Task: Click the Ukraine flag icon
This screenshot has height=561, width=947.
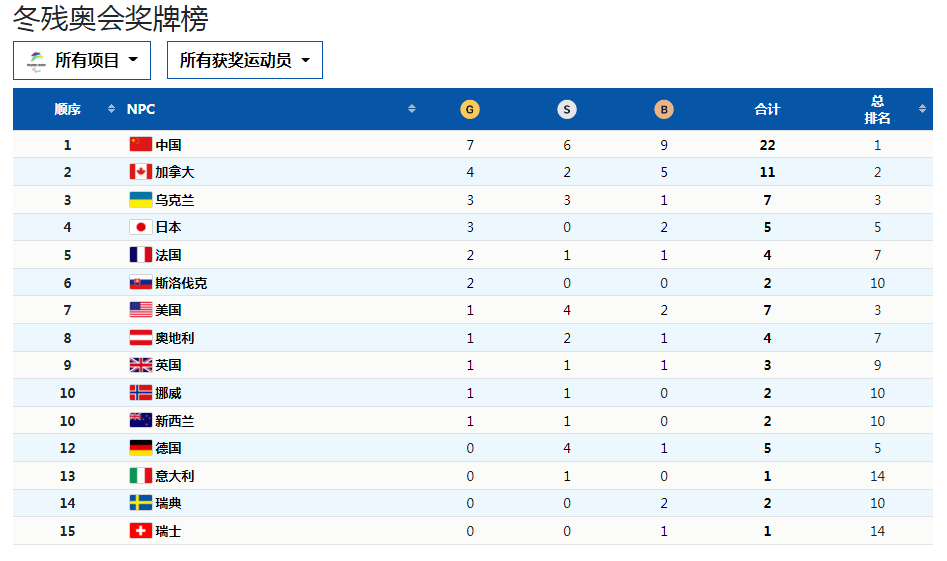Action: point(140,200)
